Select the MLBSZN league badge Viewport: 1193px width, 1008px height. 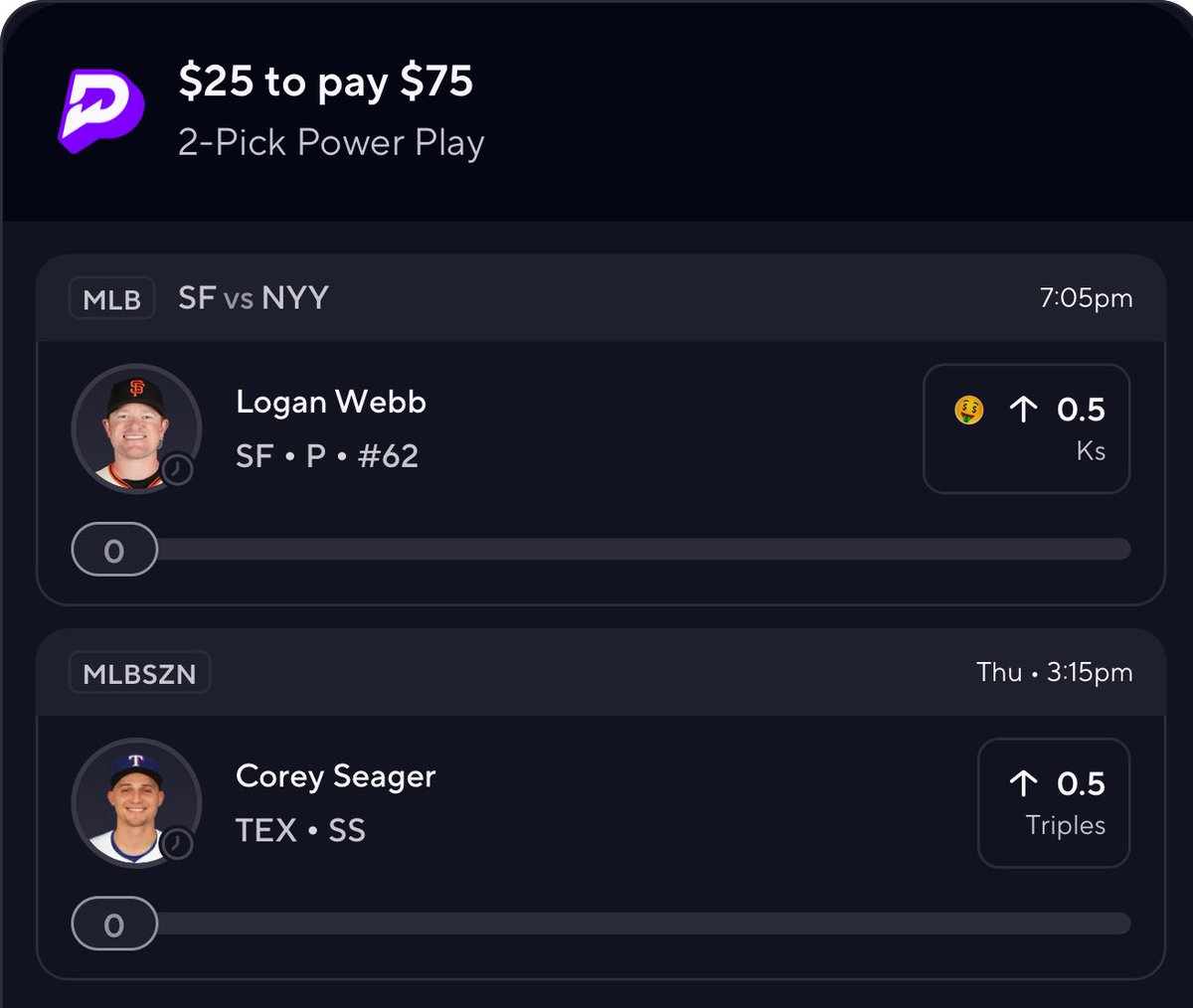click(139, 673)
